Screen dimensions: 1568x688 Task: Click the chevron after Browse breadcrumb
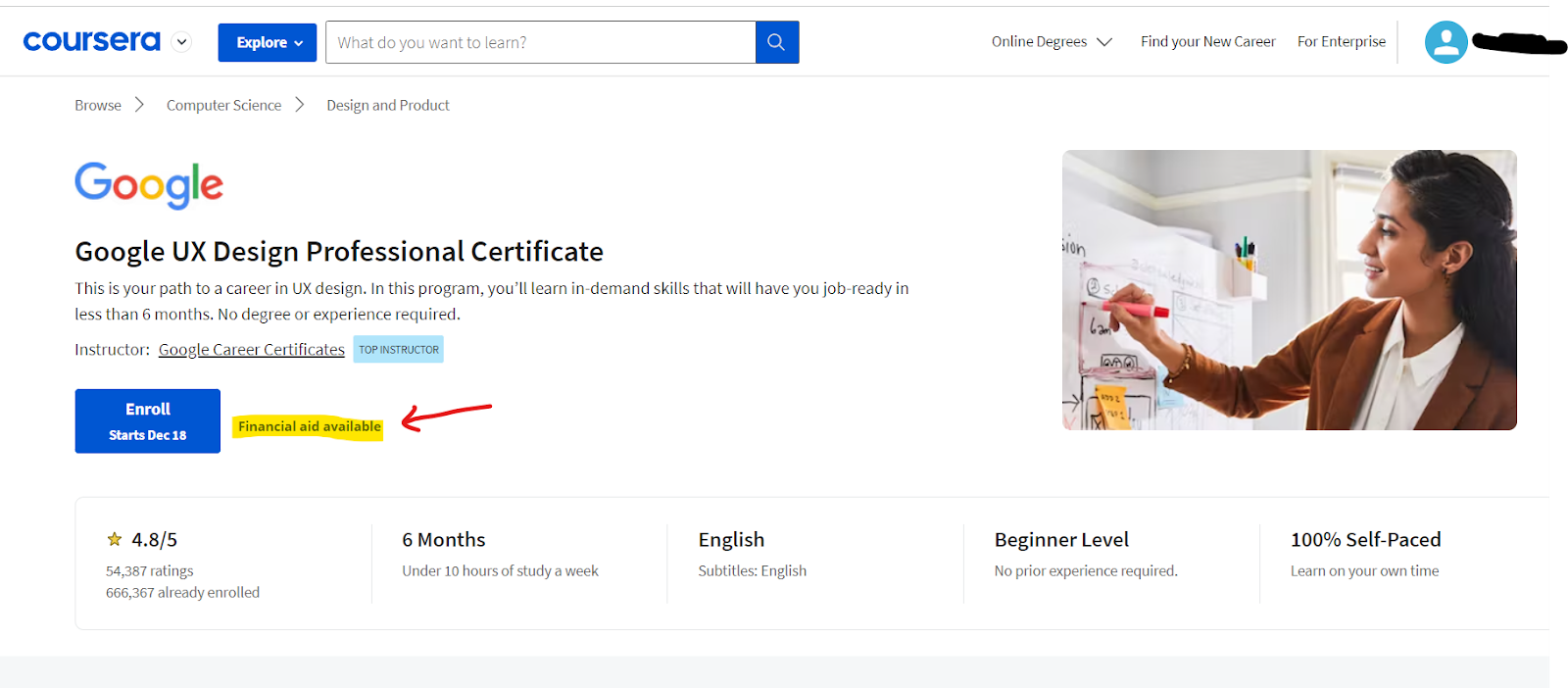click(139, 105)
